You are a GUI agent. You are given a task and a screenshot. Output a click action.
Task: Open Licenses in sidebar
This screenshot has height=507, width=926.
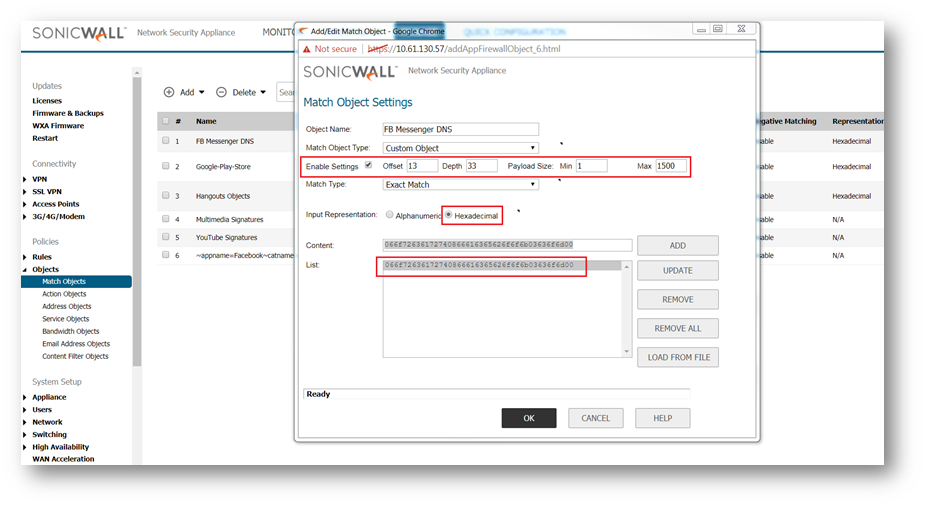click(x=47, y=101)
